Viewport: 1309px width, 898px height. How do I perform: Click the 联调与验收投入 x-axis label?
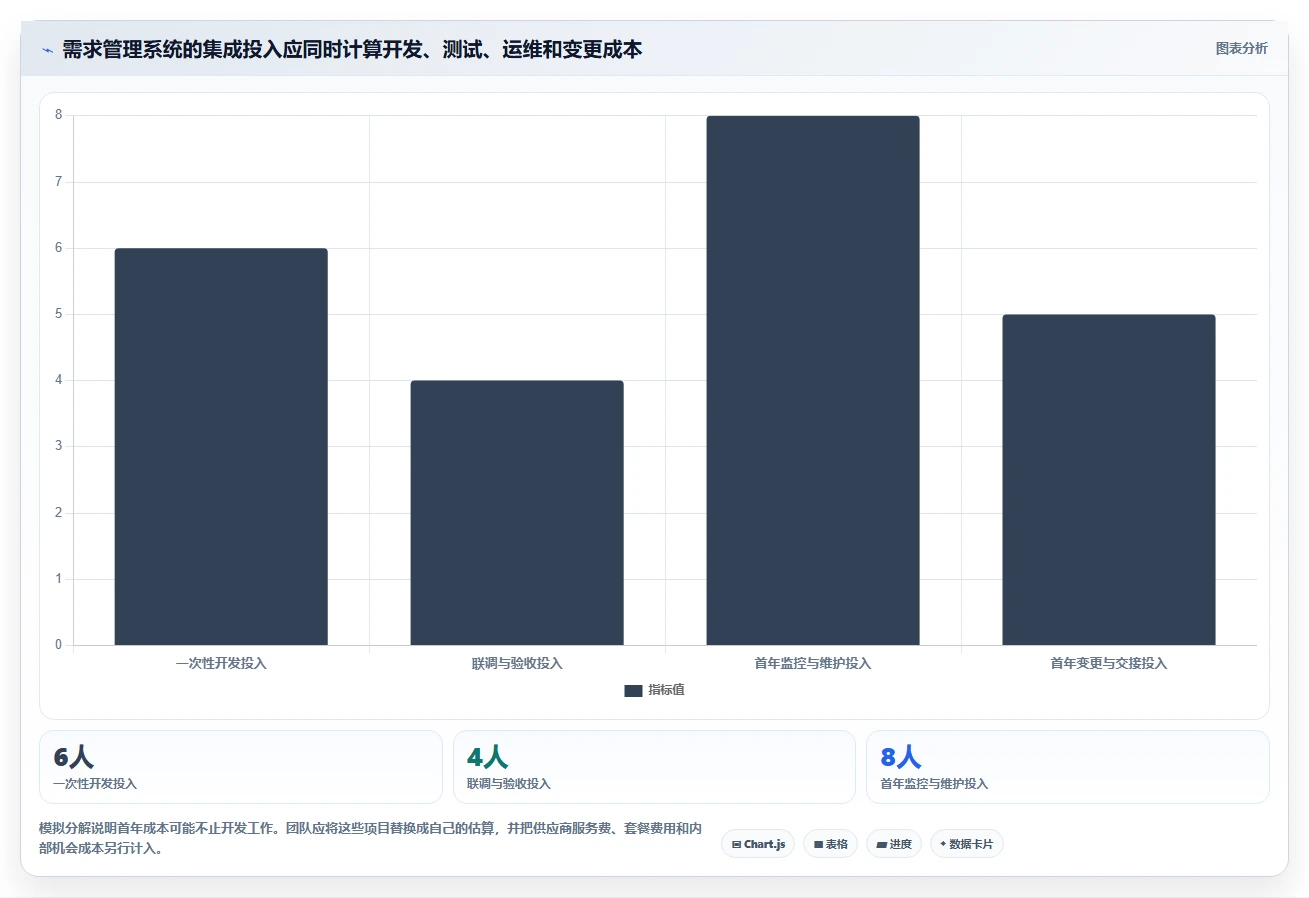point(517,663)
